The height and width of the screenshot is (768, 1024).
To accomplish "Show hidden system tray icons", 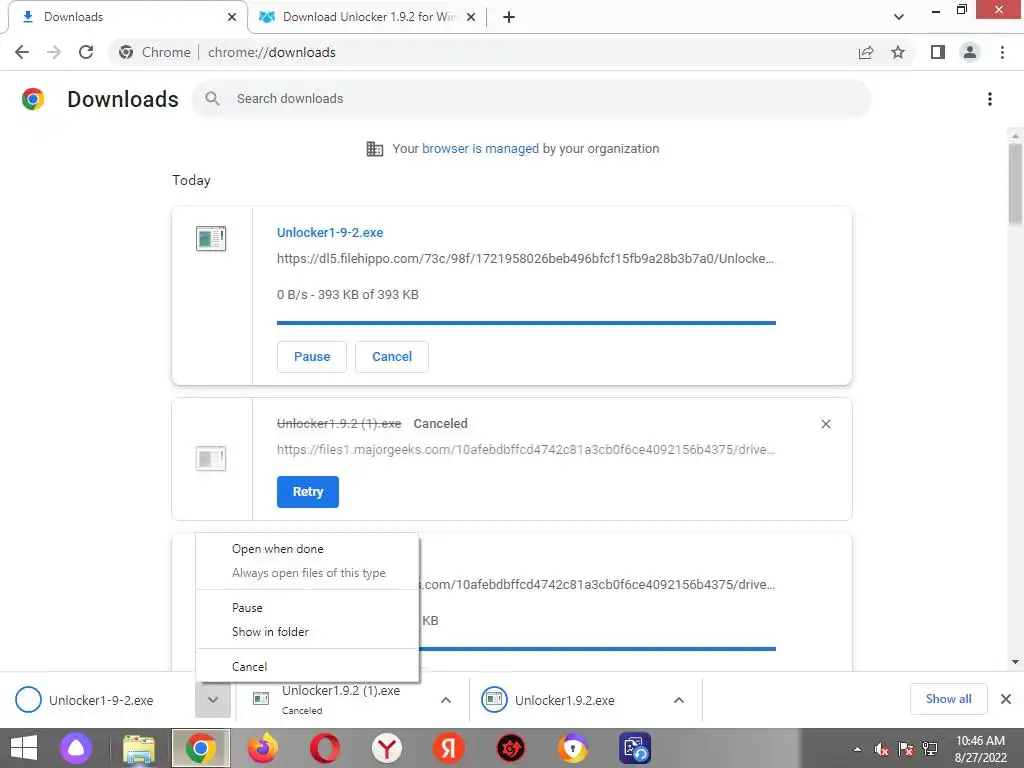I will (857, 749).
